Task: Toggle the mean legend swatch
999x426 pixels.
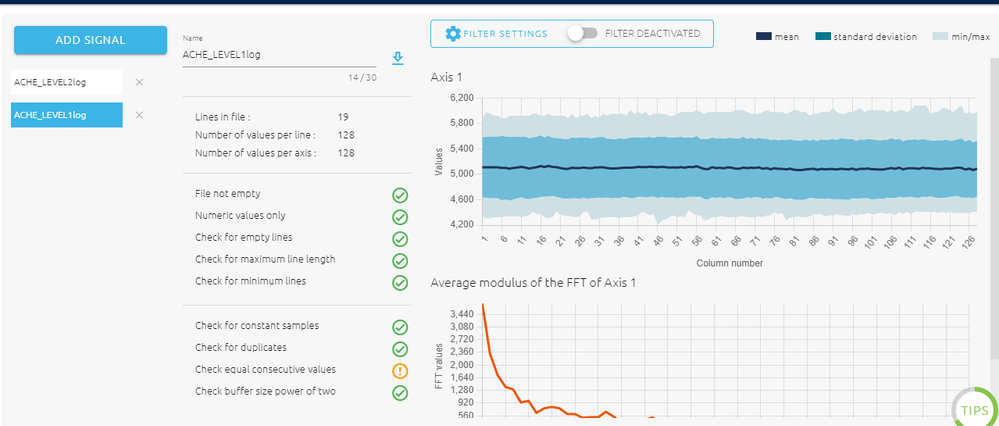Action: (x=764, y=37)
